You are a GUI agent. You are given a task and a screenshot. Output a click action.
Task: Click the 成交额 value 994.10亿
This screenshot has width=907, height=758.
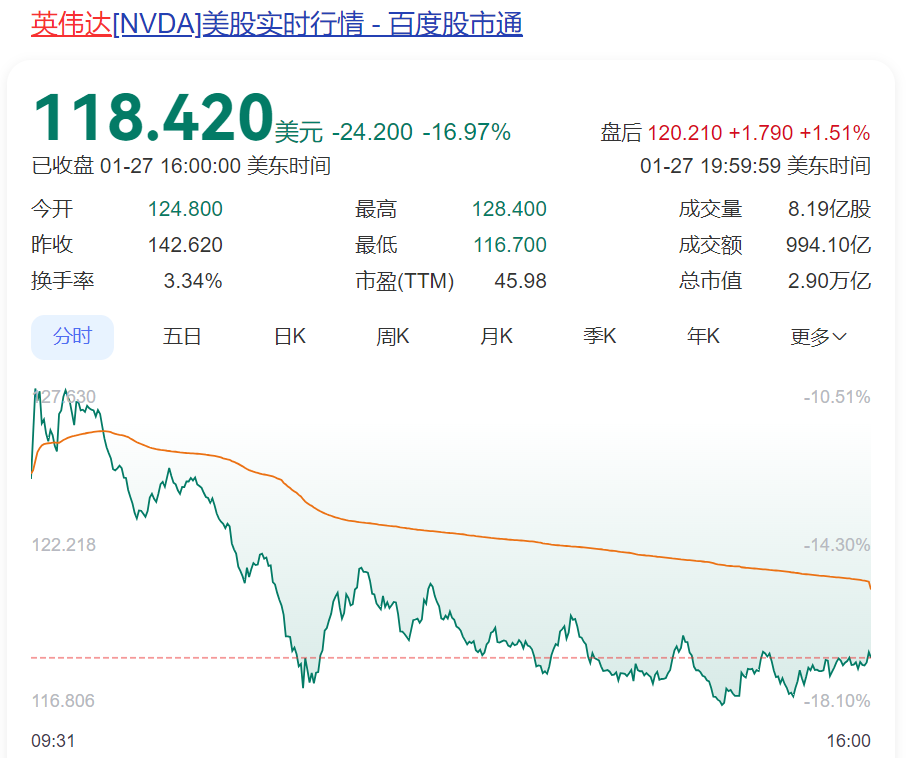pos(828,245)
